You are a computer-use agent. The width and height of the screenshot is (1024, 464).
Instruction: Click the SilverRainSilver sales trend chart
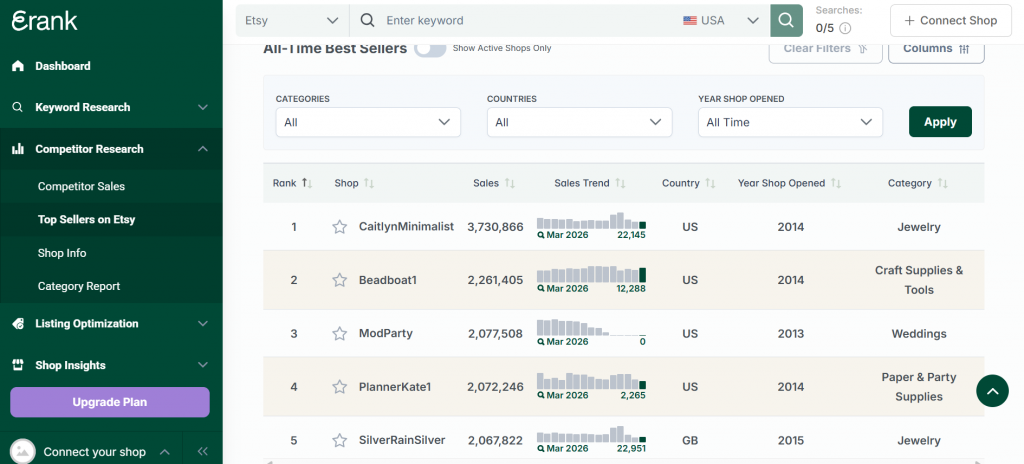(591, 434)
